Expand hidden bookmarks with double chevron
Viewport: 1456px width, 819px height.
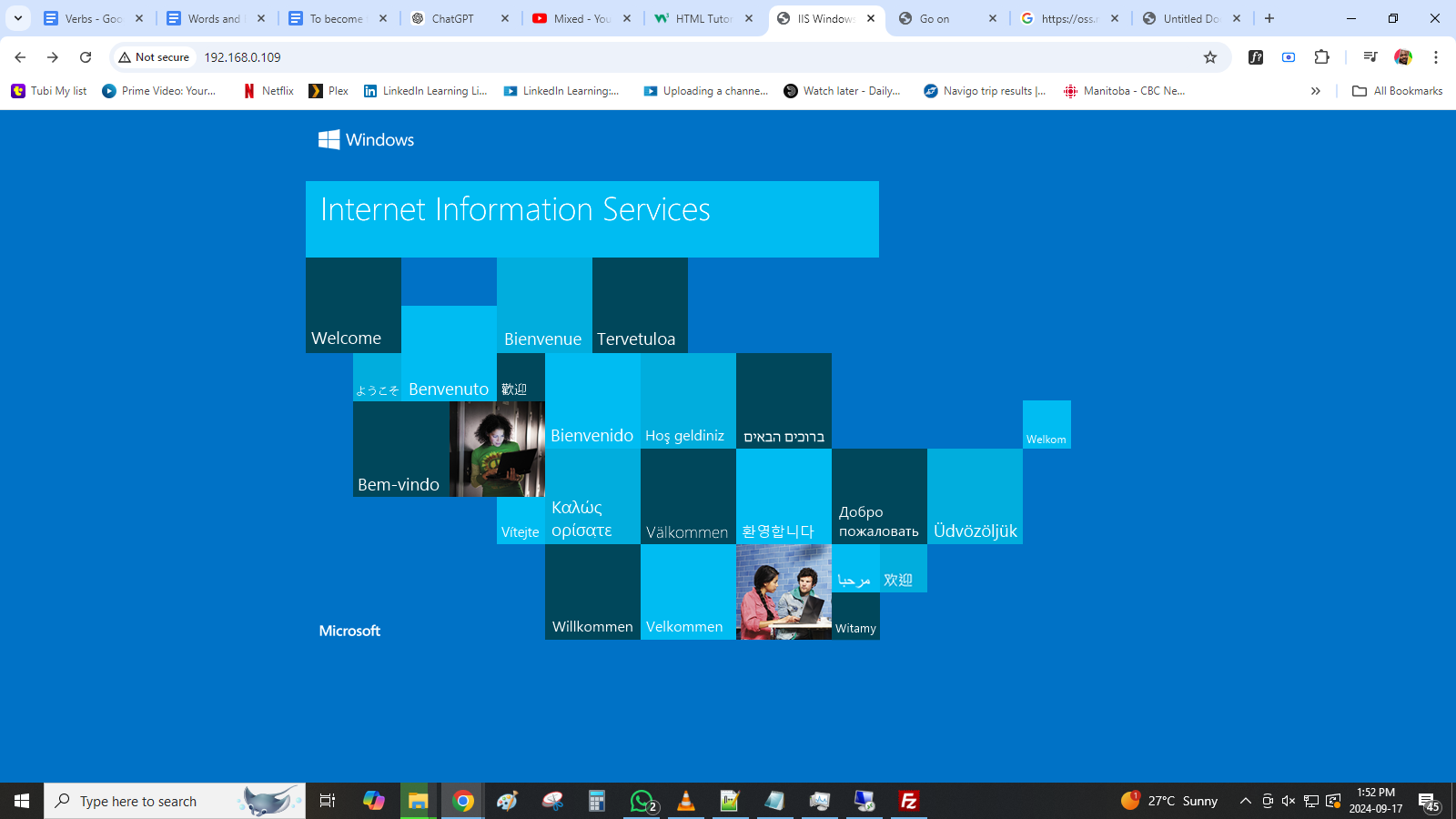[x=1315, y=91]
